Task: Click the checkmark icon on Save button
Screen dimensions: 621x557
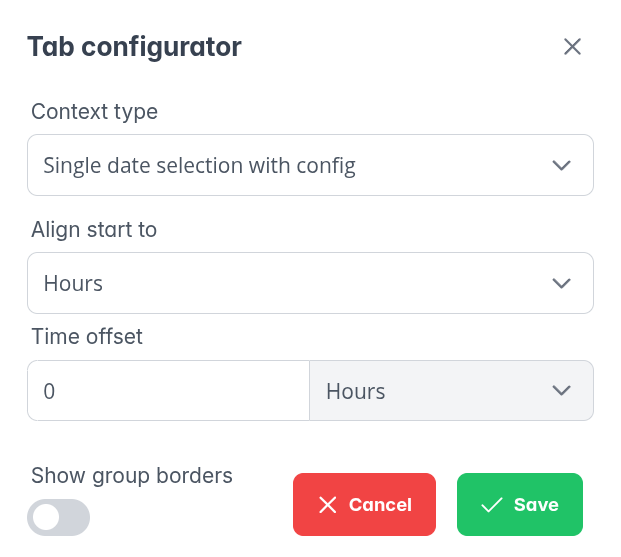Action: (491, 505)
